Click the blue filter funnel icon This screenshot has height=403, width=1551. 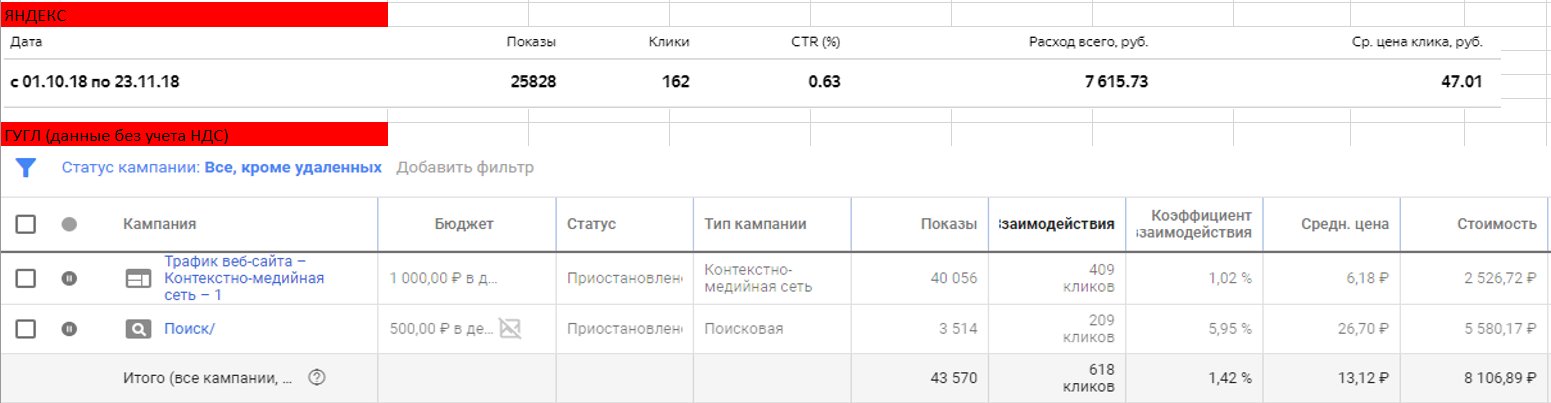coord(26,167)
